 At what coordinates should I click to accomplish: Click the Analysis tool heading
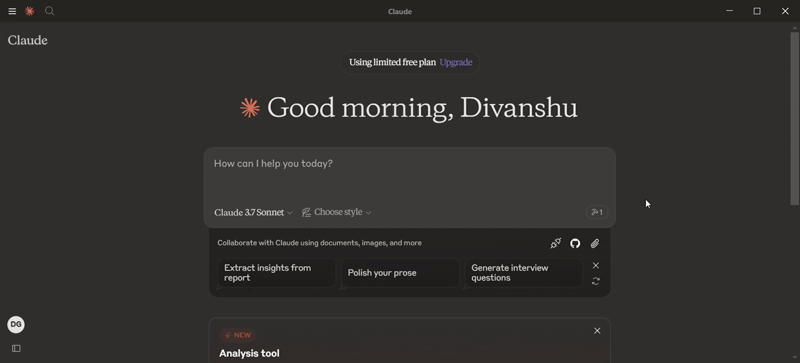tap(249, 353)
